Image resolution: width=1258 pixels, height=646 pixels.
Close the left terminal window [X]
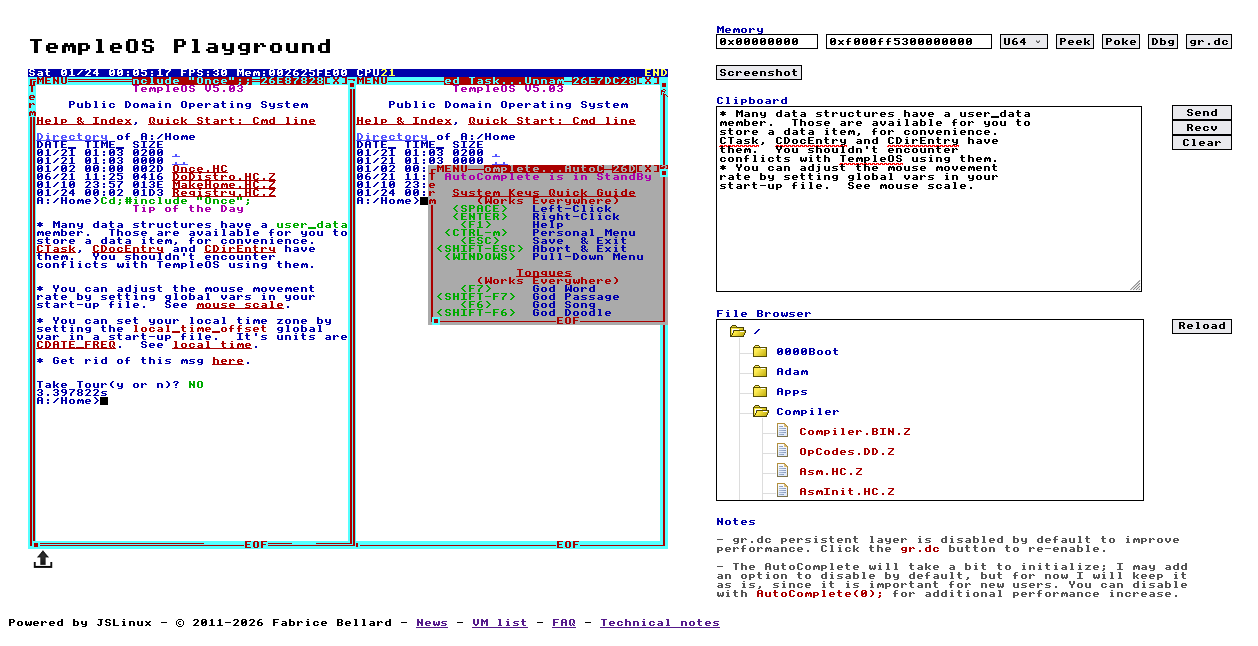pos(336,81)
